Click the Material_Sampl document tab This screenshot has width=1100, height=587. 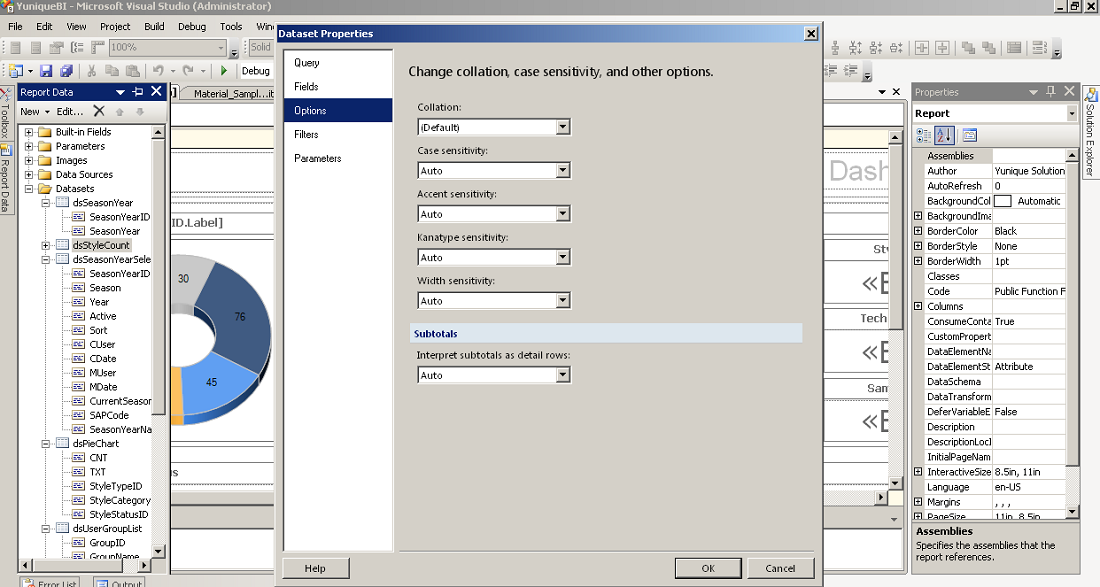(x=228, y=93)
